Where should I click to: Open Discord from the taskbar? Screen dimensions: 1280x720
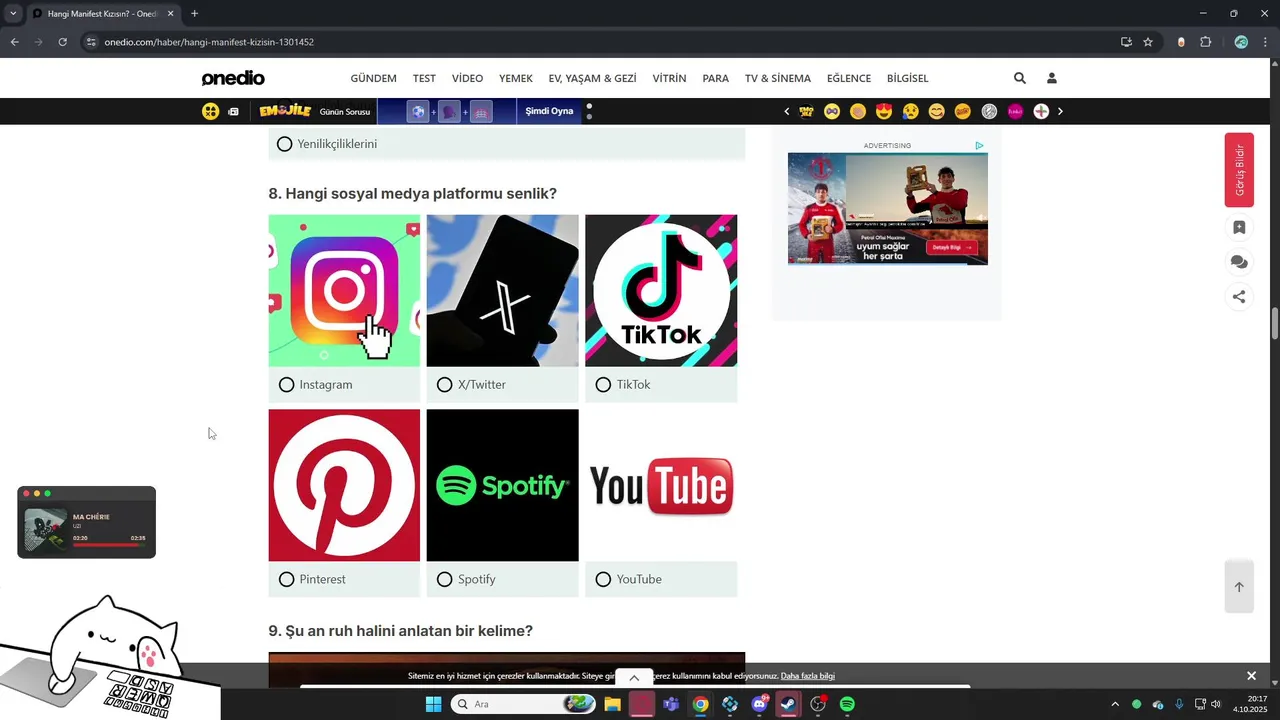click(759, 704)
